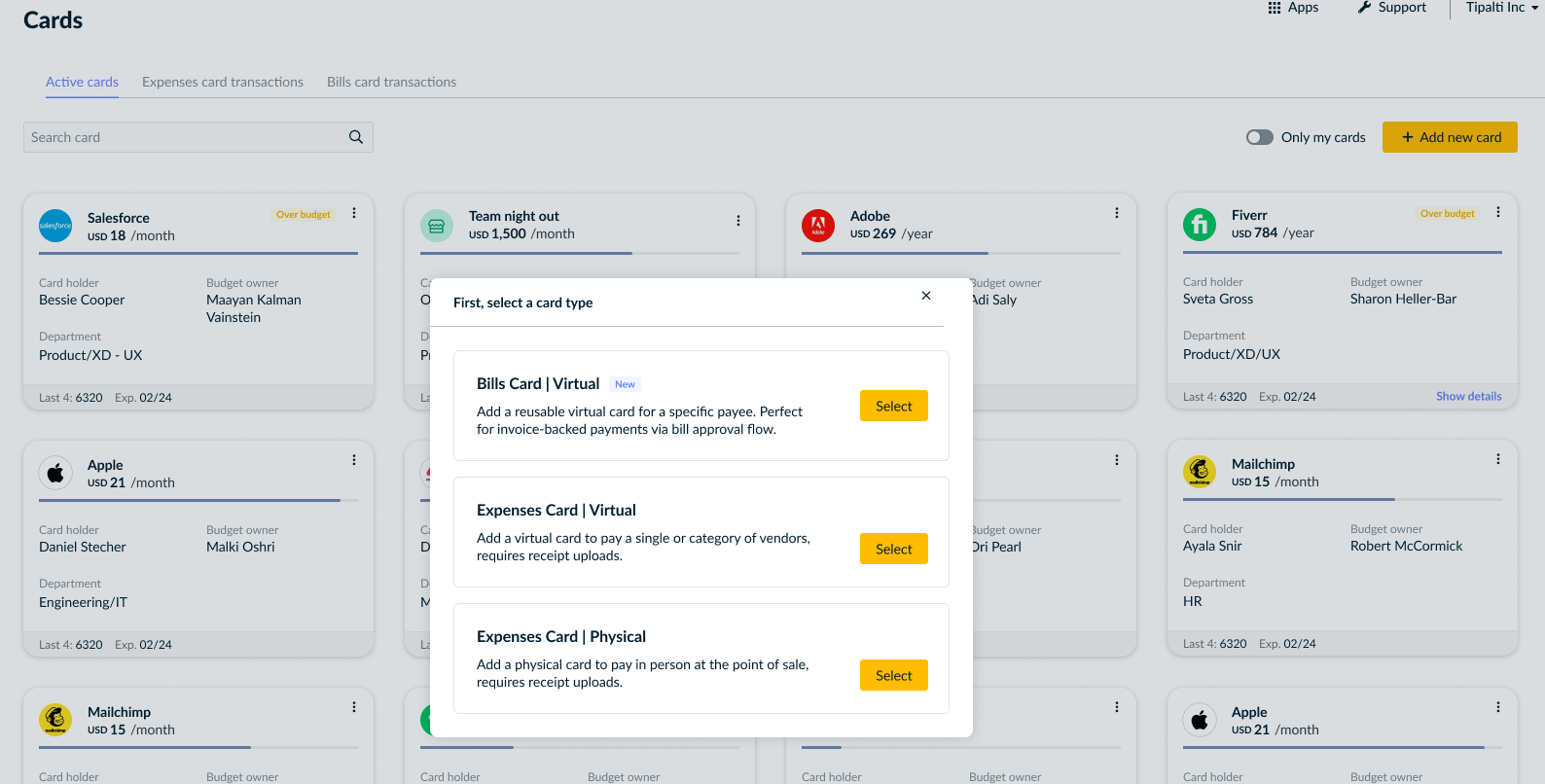Image resolution: width=1545 pixels, height=784 pixels.
Task: Open bottom-right Apple card options menu
Action: [1498, 707]
